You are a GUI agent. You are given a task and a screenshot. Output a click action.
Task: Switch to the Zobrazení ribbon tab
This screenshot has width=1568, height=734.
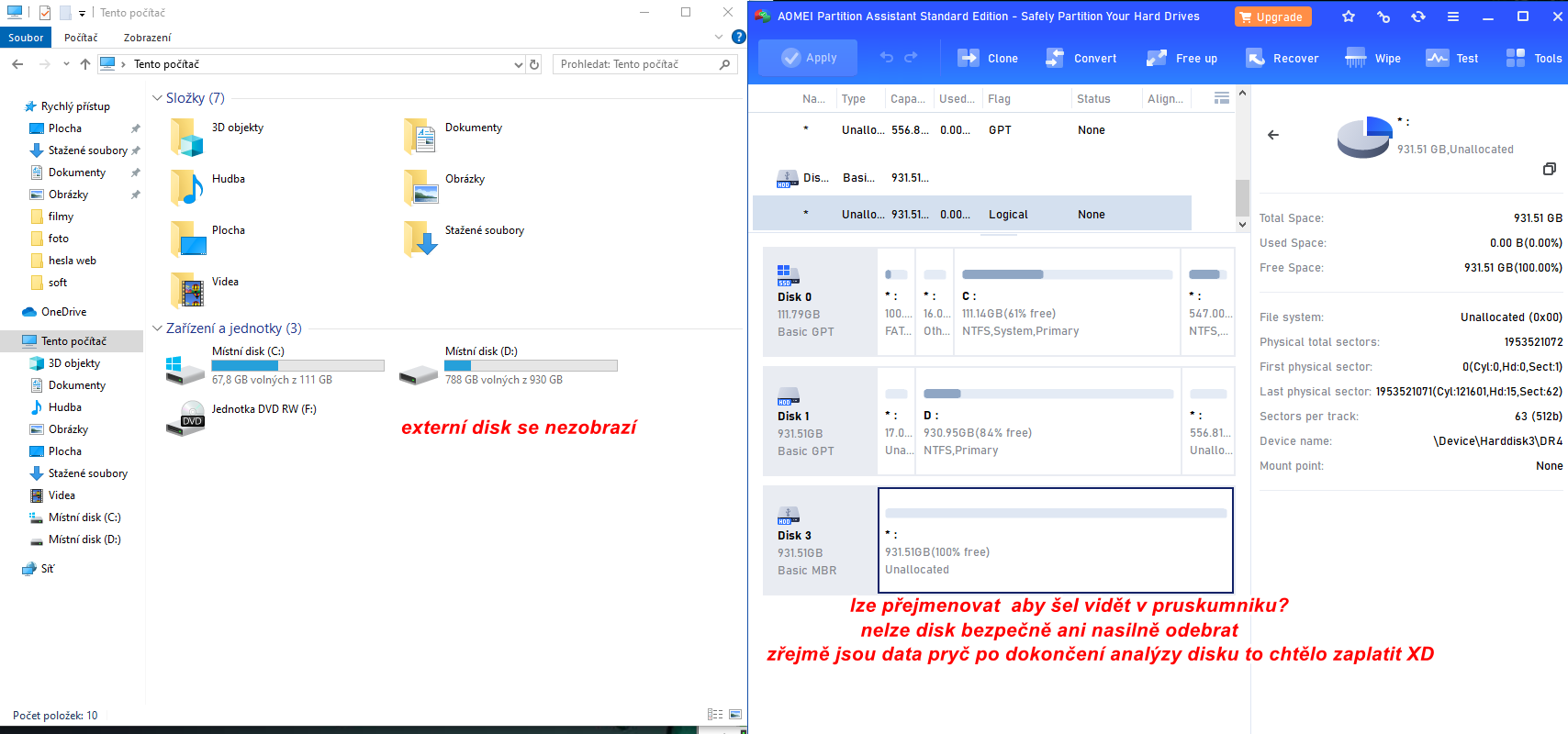pyautogui.click(x=147, y=38)
